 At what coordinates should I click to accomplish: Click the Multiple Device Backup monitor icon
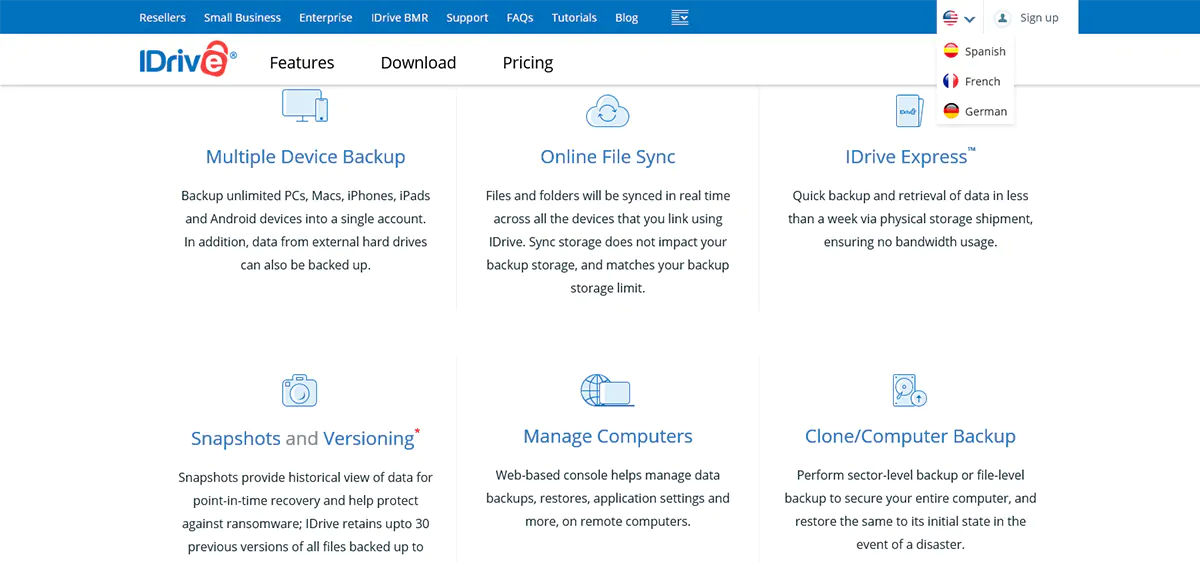tap(305, 106)
